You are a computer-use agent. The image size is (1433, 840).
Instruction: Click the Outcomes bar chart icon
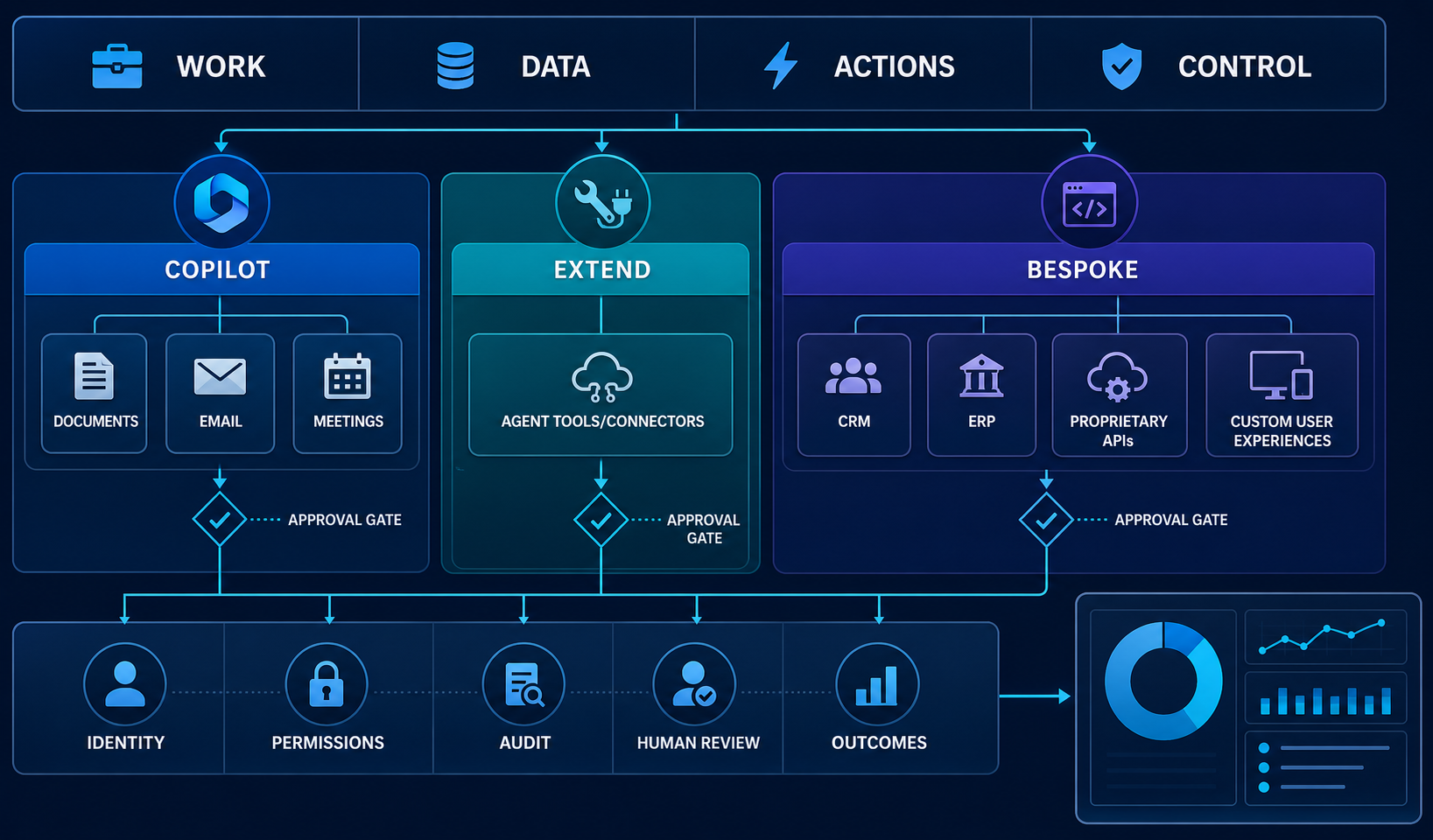(x=877, y=684)
